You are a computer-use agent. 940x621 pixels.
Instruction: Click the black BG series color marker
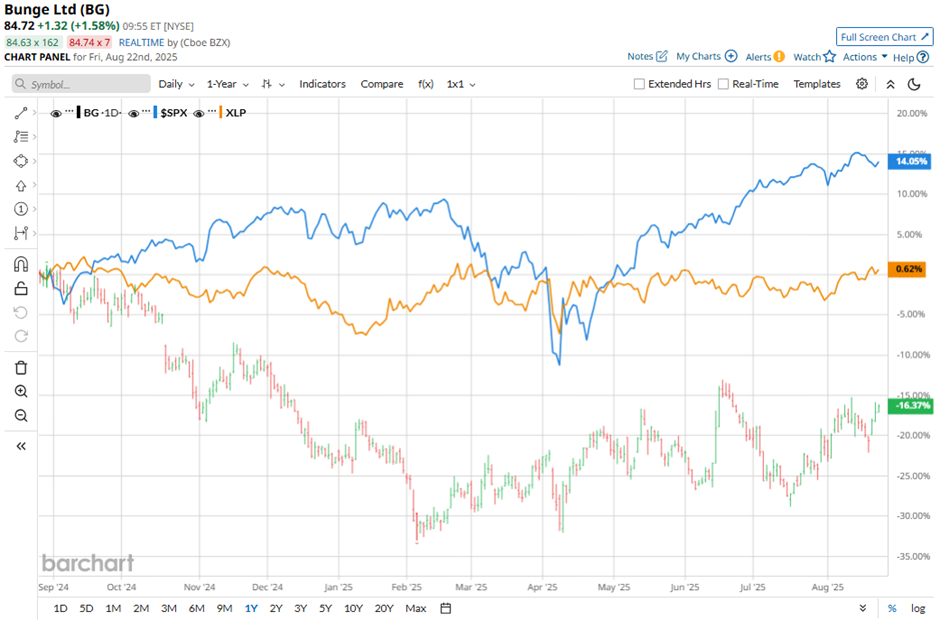pyautogui.click(x=79, y=113)
